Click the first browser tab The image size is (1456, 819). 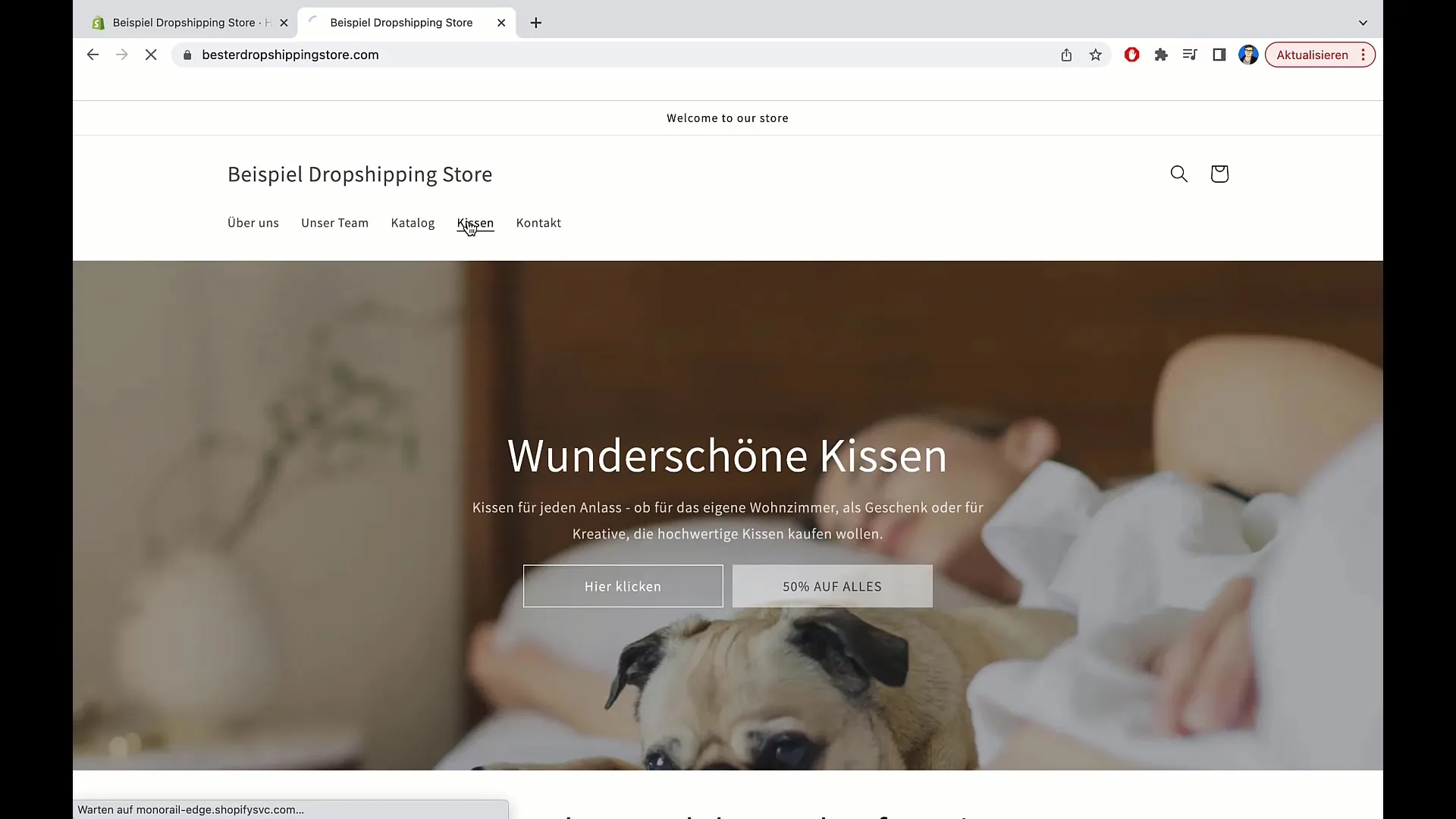coord(189,22)
